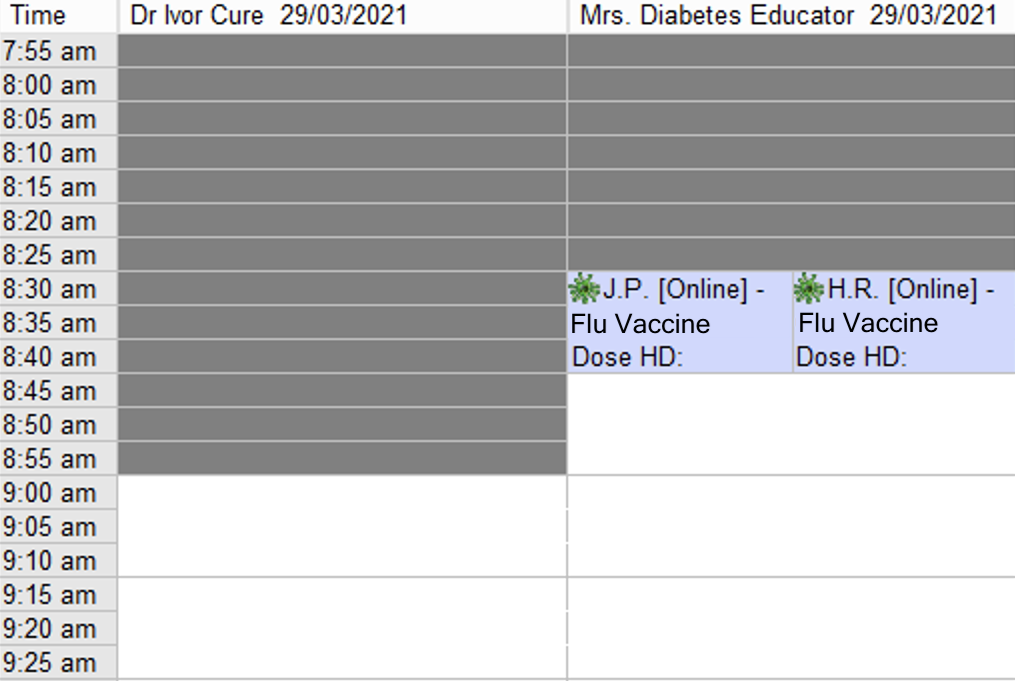1015x681 pixels.
Task: Open H.R. Flu Vaccine appointment
Action: [904, 322]
